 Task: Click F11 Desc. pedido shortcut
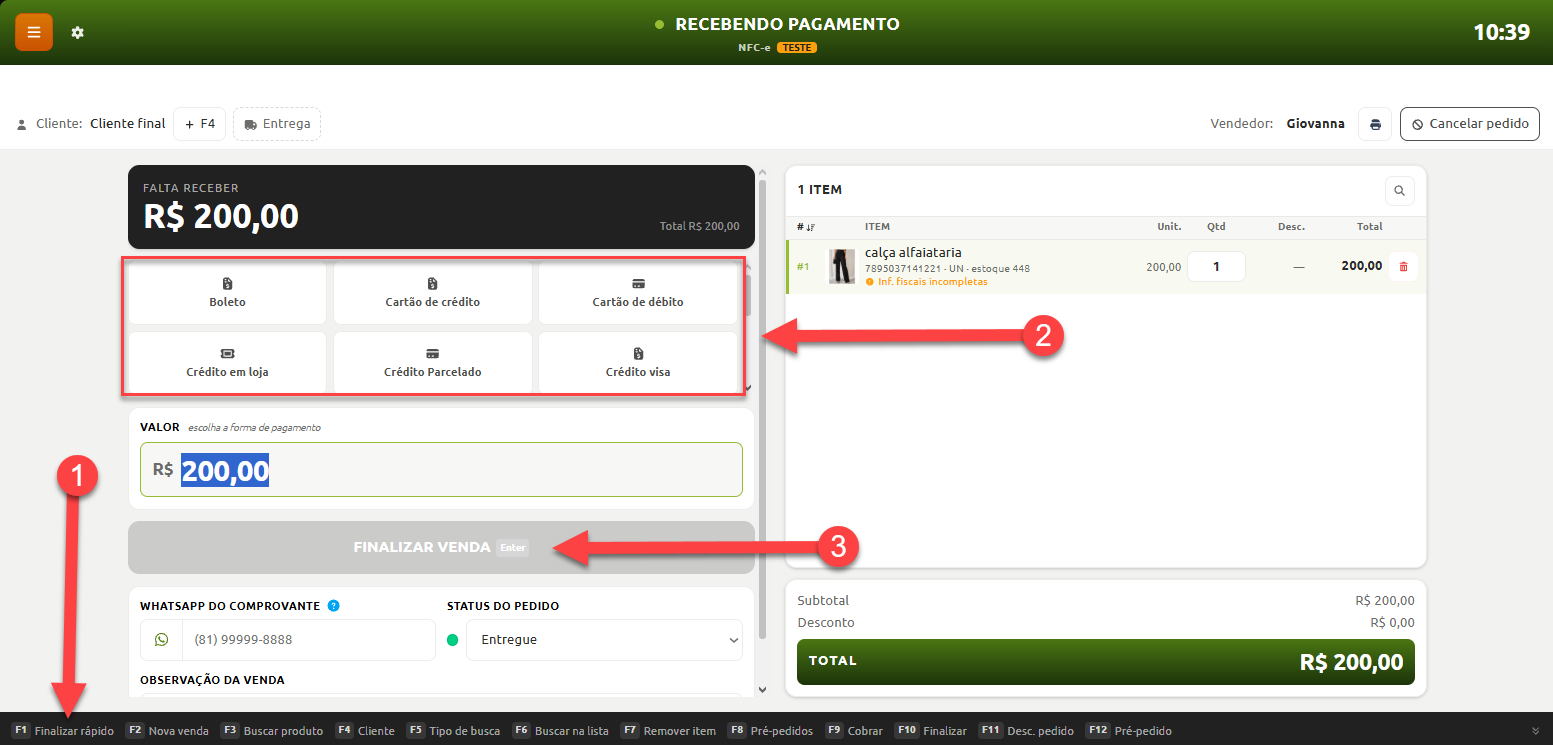tap(1026, 731)
